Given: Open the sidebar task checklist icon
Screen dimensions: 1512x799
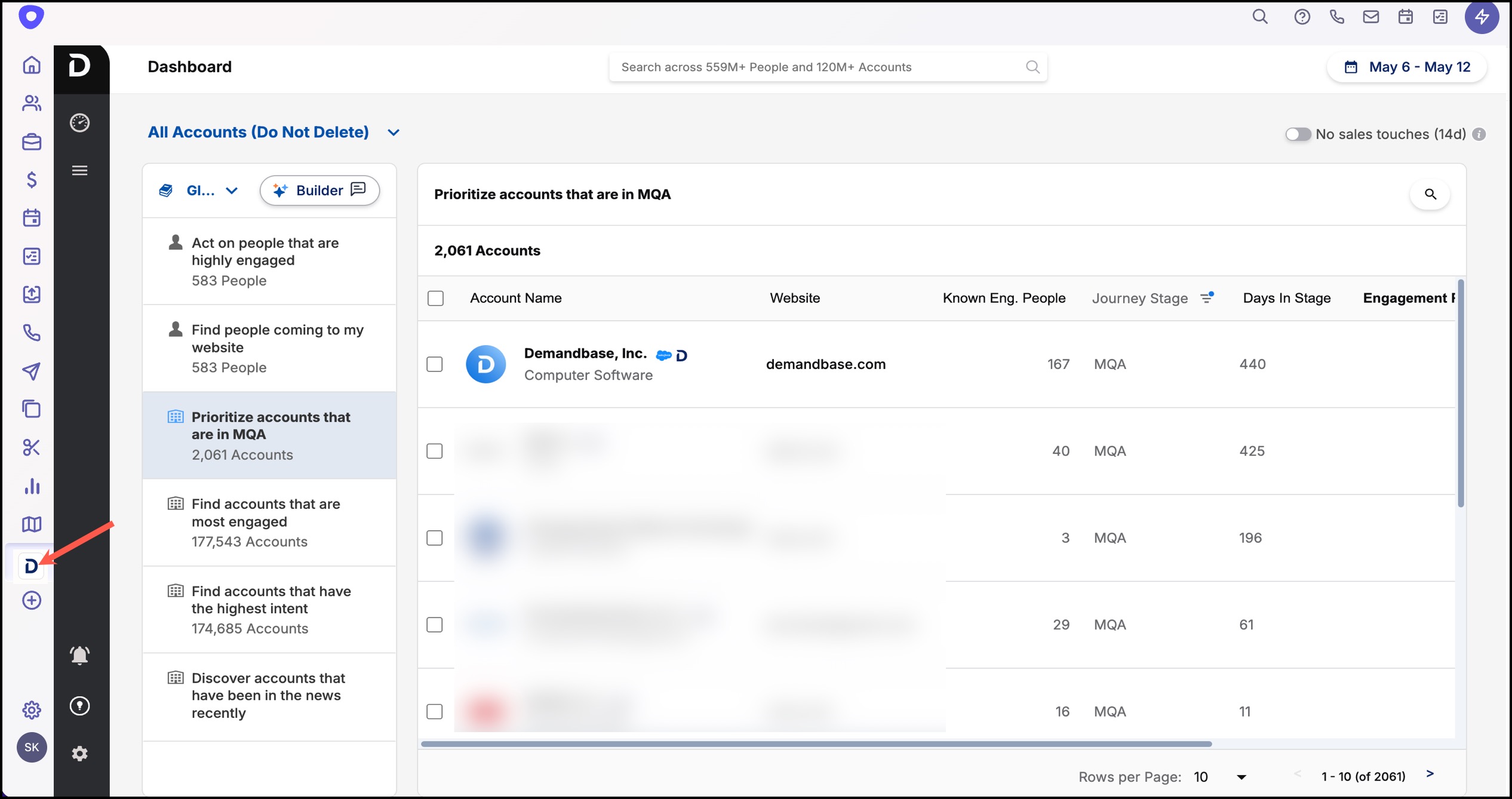Looking at the screenshot, I should coord(32,256).
